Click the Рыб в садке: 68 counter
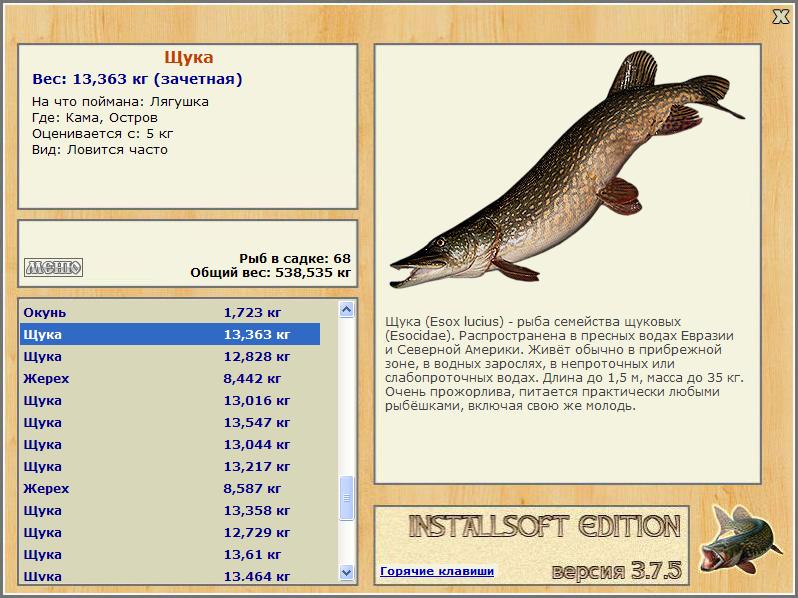Image resolution: width=798 pixels, height=598 pixels. pos(295,259)
